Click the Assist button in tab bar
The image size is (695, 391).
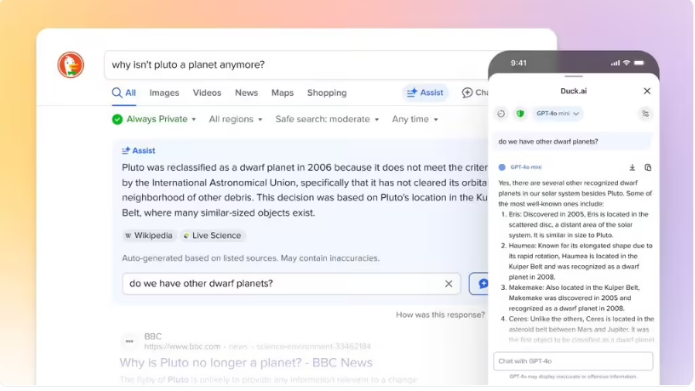pyautogui.click(x=425, y=93)
